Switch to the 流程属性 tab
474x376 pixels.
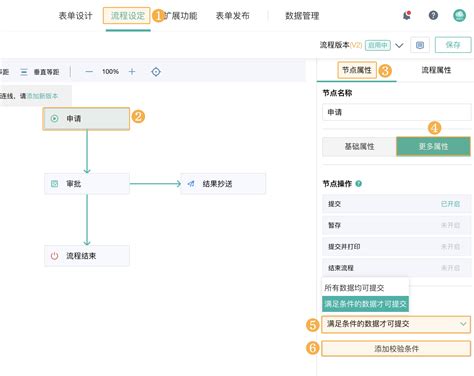(436, 70)
